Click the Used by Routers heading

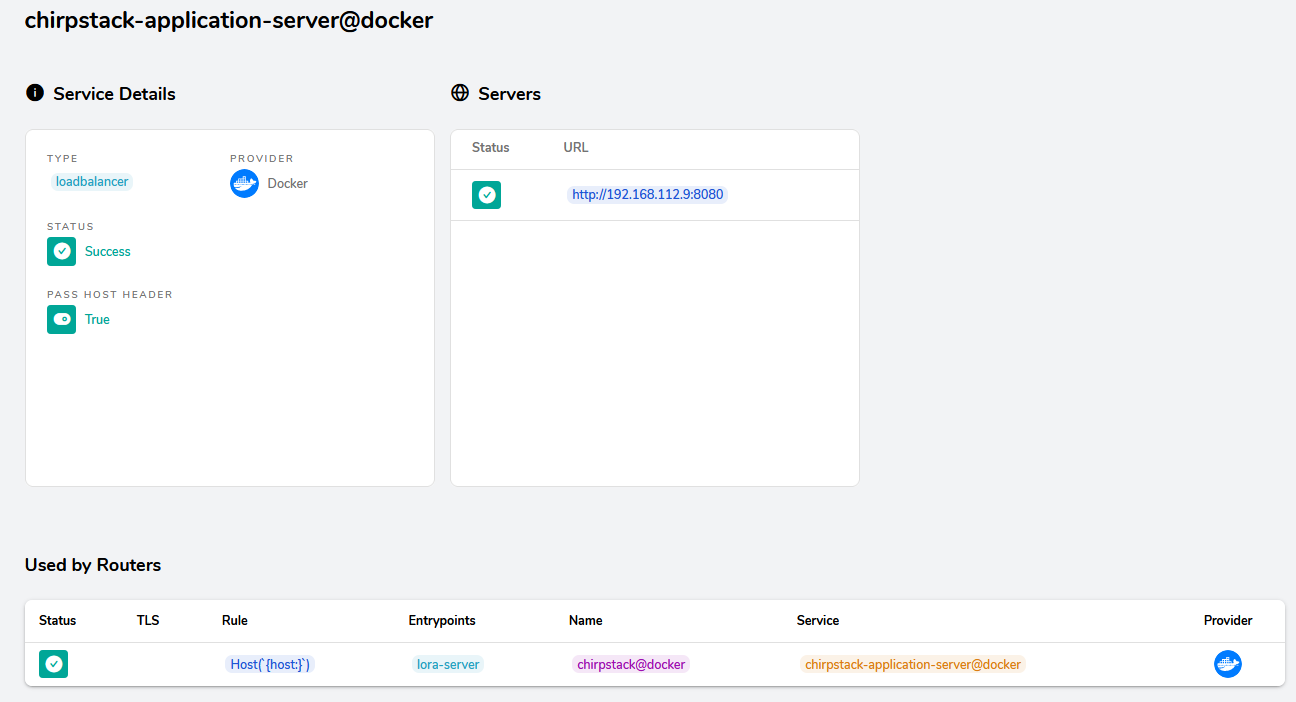(93, 565)
